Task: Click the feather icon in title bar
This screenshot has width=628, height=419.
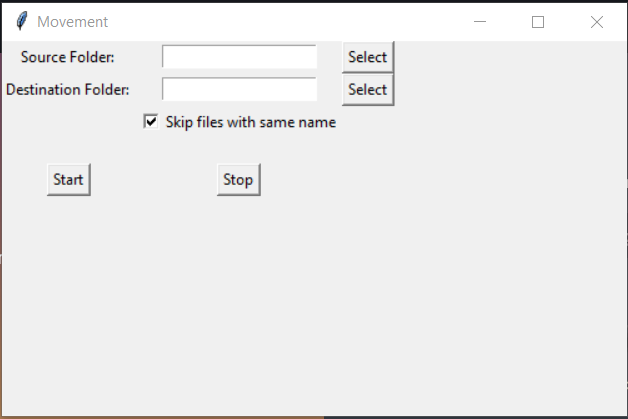Action: tap(22, 21)
